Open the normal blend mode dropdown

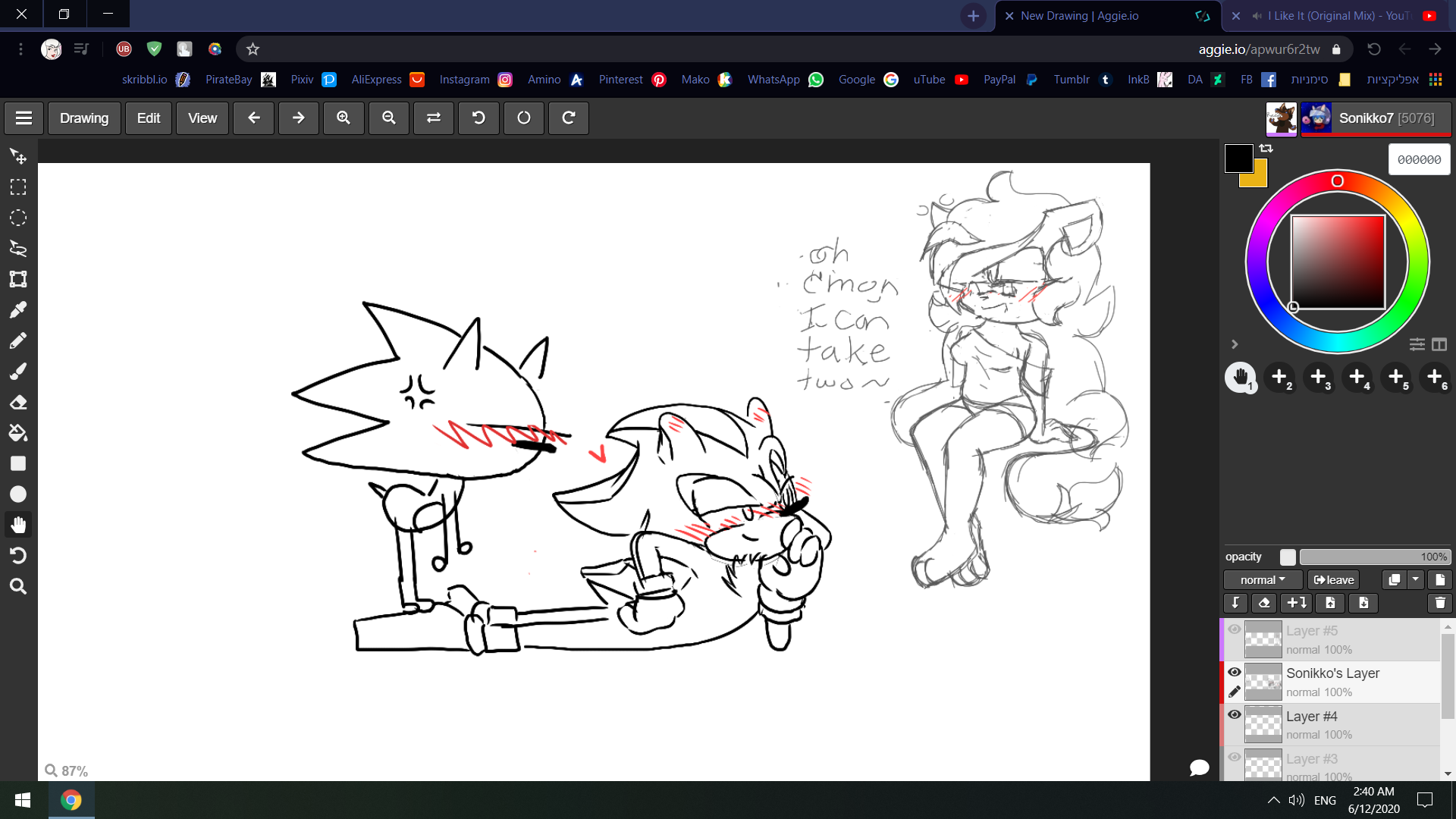(x=1263, y=580)
